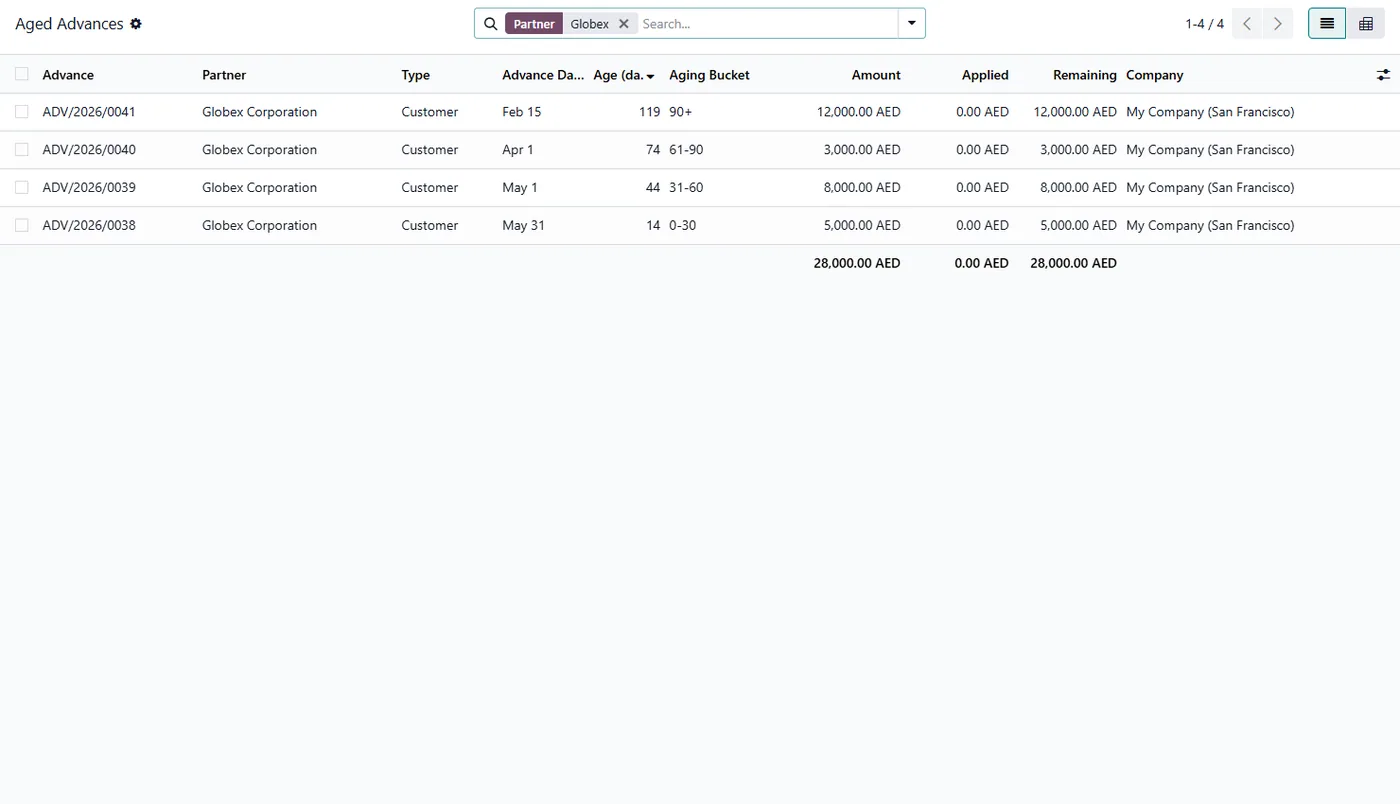Click the 0-30 aging bucket cell
1400x804 pixels.
[683, 225]
